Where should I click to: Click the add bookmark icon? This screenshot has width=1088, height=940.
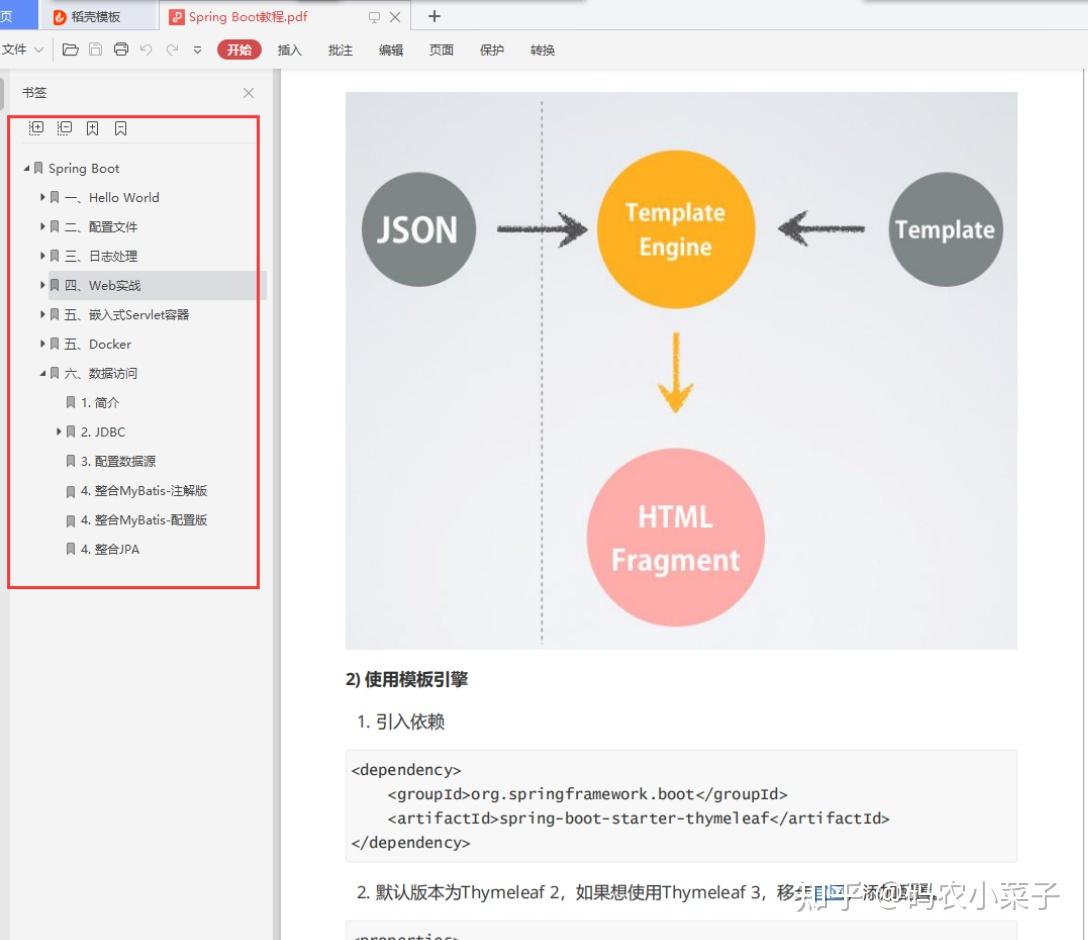pyautogui.click(x=92, y=128)
